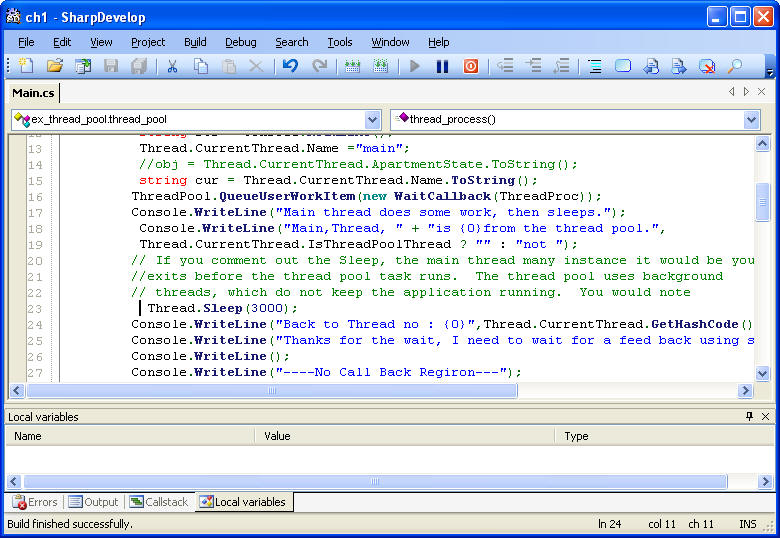
Task: Close the Local variables panel
Action: [x=766, y=416]
